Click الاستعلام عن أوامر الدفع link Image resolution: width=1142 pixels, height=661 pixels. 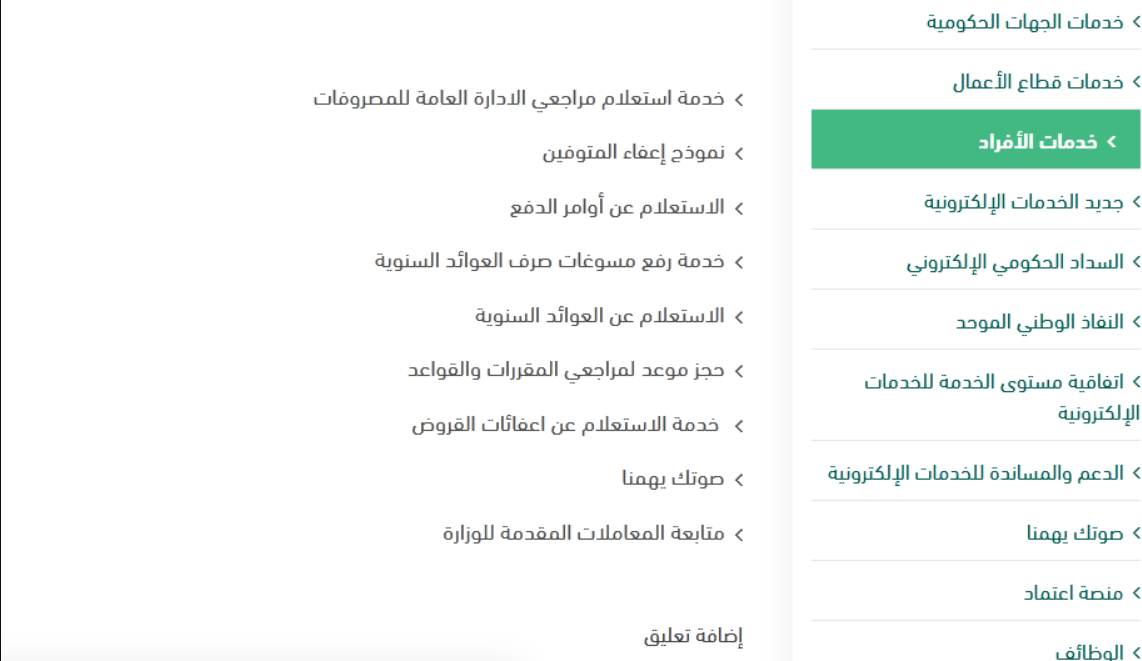coord(617,207)
